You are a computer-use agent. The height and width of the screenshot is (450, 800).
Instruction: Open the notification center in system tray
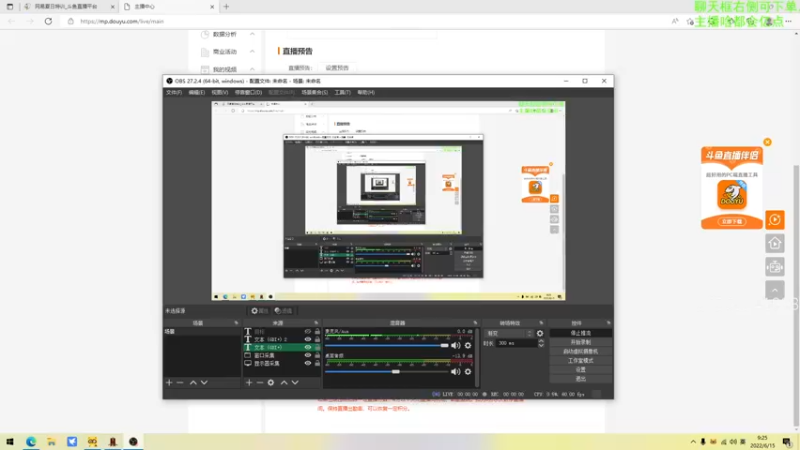pos(787,442)
